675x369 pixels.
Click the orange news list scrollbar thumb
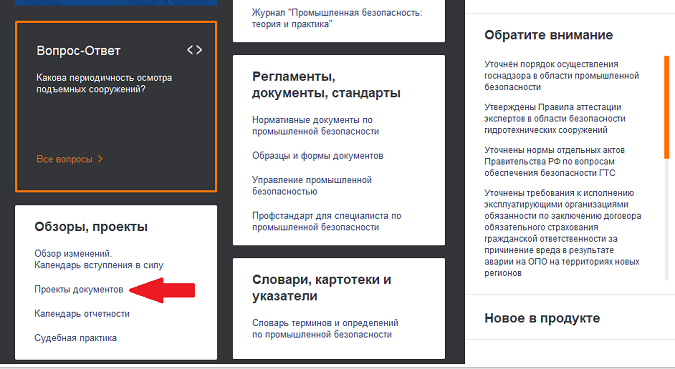666,107
